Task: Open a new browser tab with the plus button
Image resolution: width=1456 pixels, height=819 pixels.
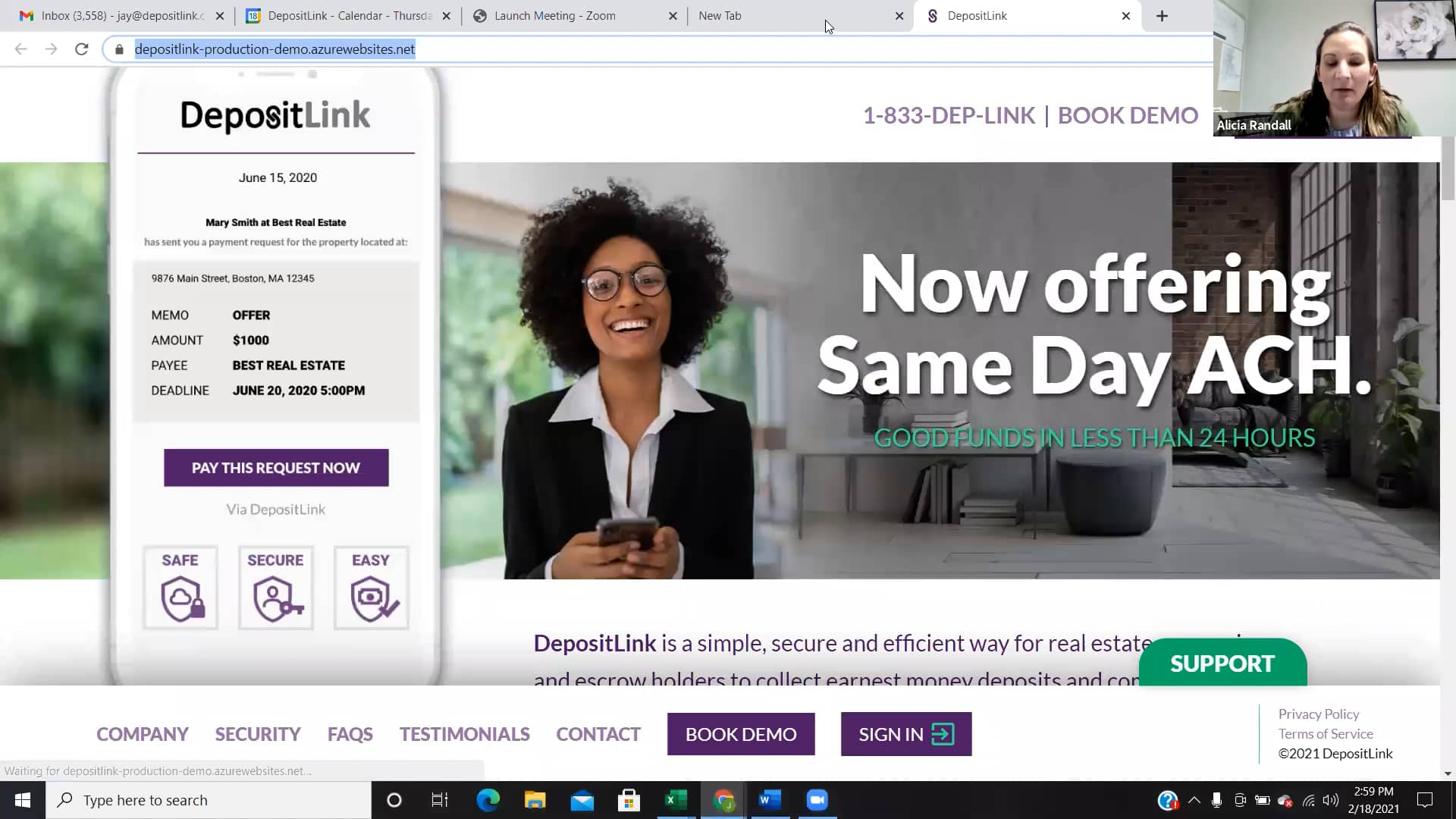Action: pyautogui.click(x=1162, y=15)
